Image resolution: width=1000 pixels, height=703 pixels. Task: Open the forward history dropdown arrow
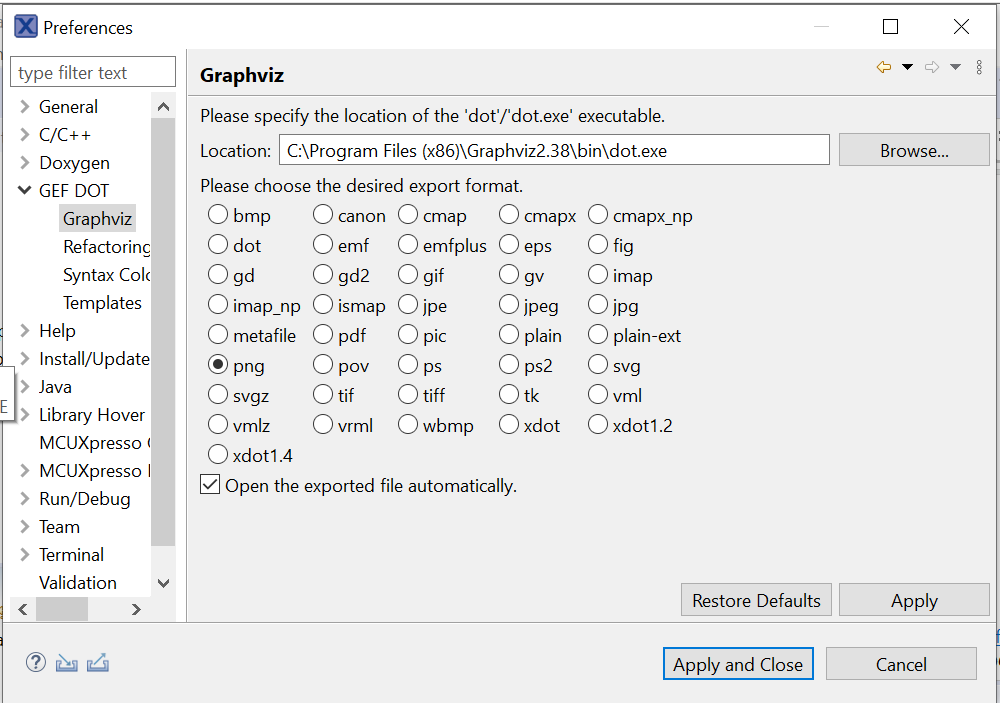955,67
